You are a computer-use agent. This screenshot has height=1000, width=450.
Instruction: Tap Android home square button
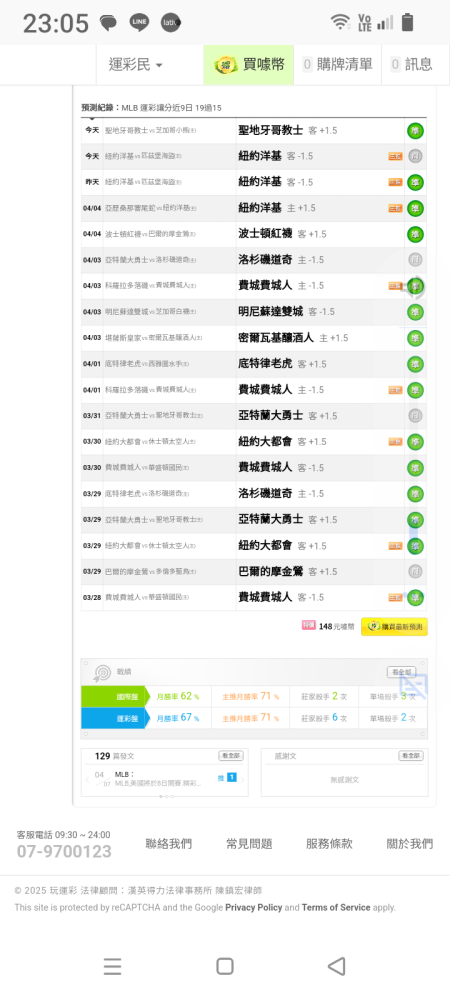(224, 966)
